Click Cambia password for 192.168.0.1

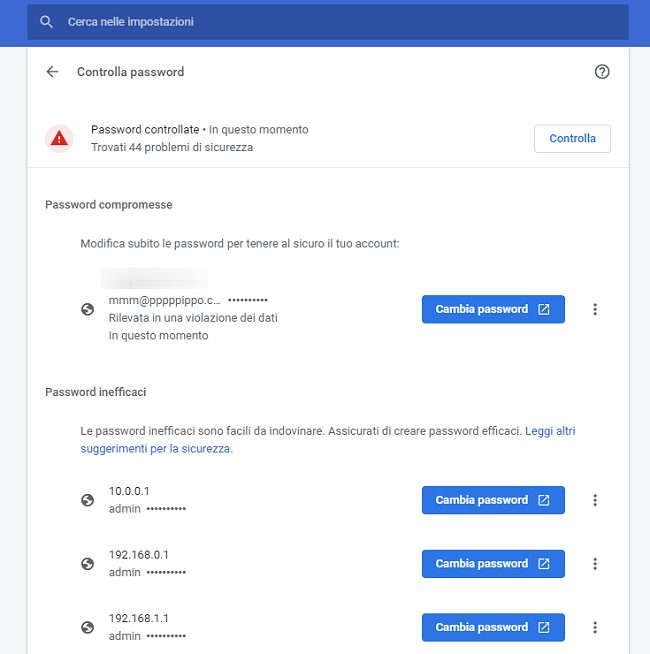493,564
